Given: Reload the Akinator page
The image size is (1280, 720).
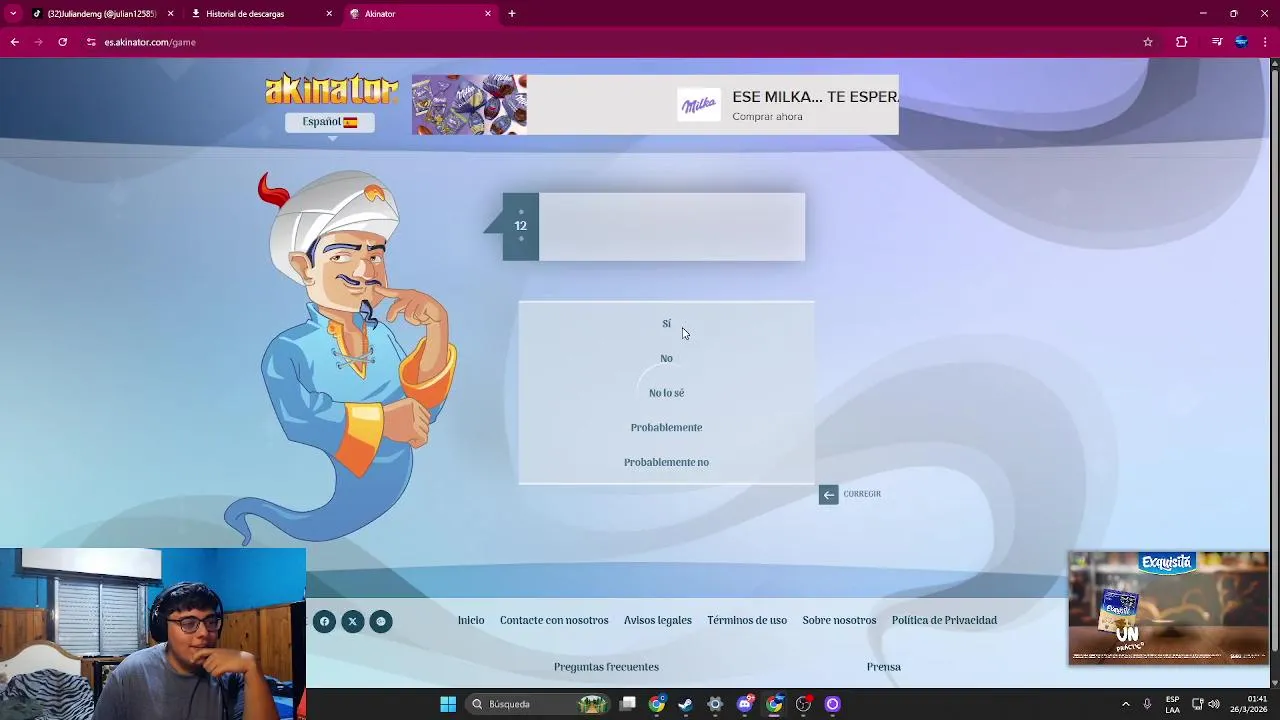Looking at the screenshot, I should point(62,42).
